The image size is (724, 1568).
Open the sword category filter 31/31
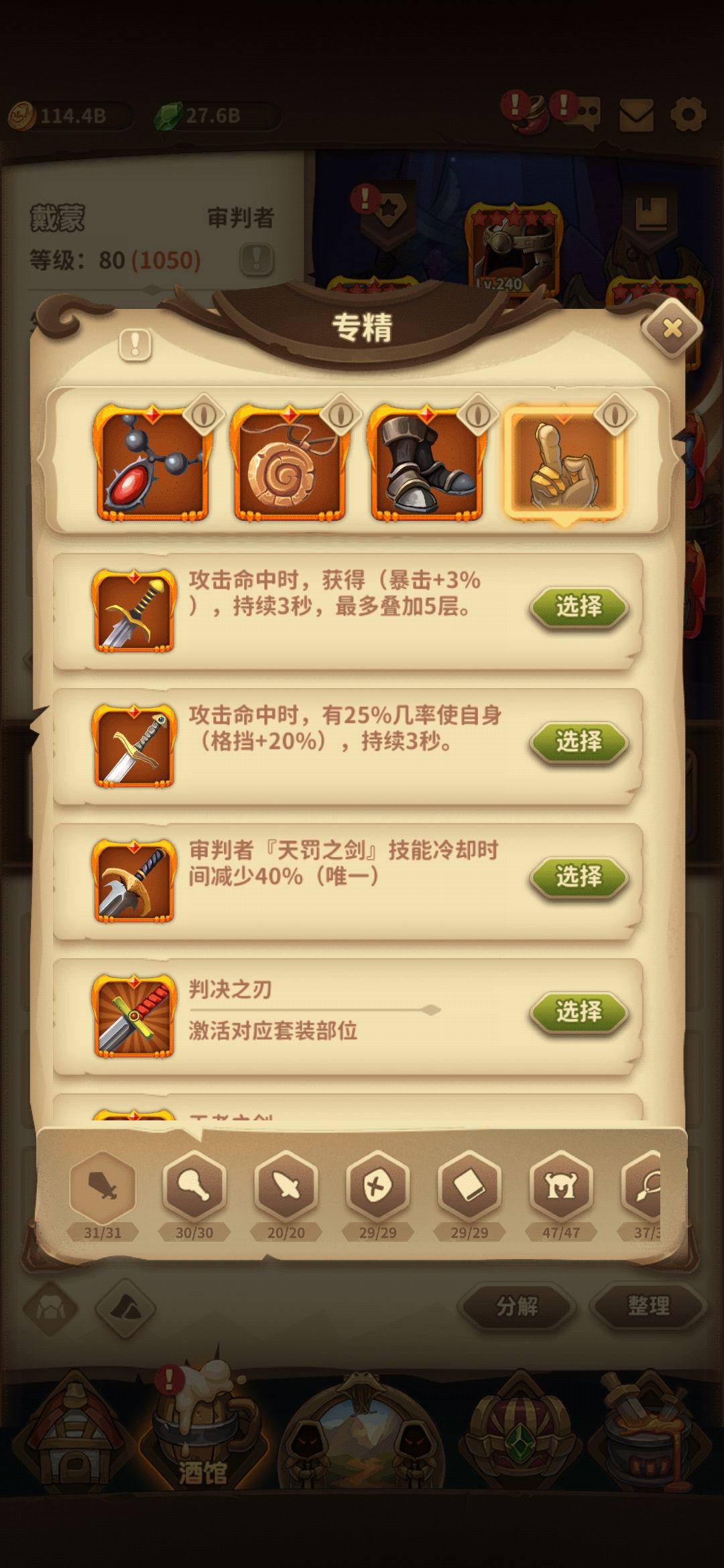[x=103, y=1187]
